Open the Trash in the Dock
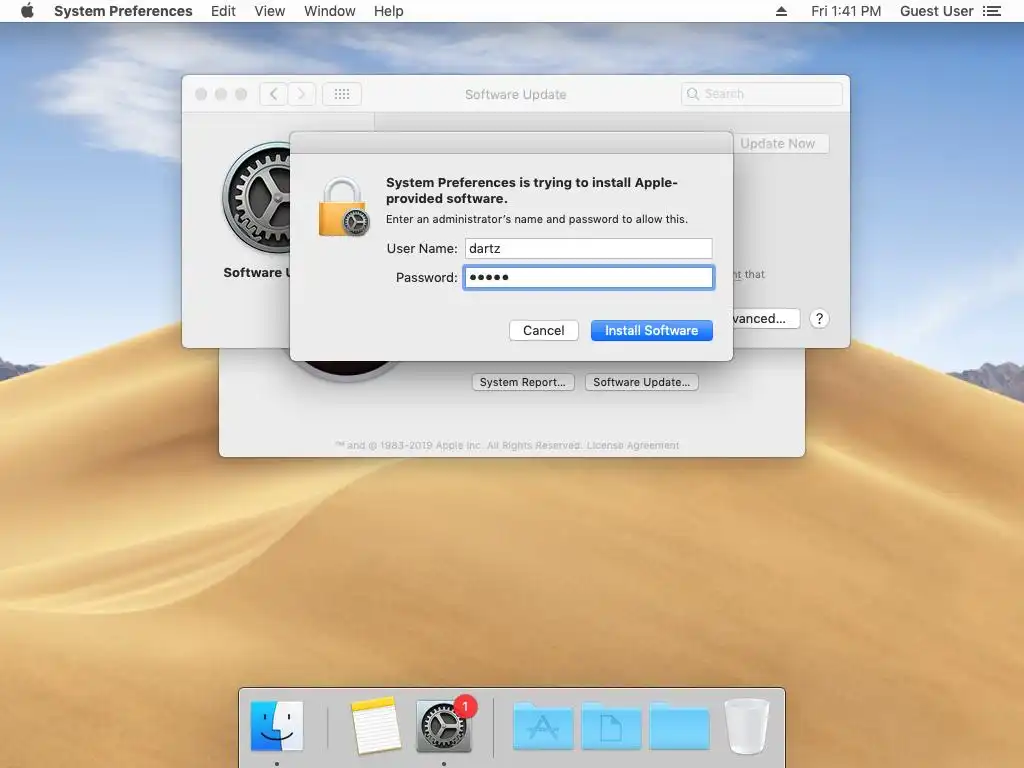 [746, 726]
